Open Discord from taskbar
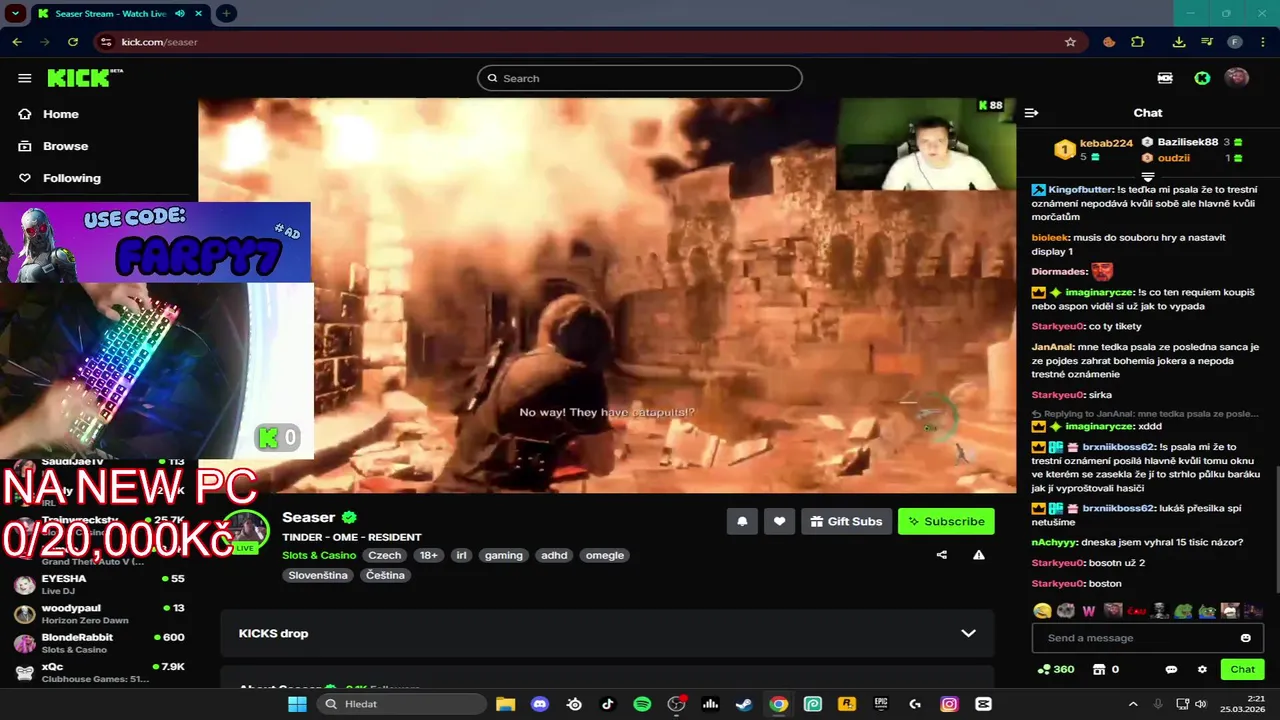Screen dimensions: 1280x720 tap(540, 704)
